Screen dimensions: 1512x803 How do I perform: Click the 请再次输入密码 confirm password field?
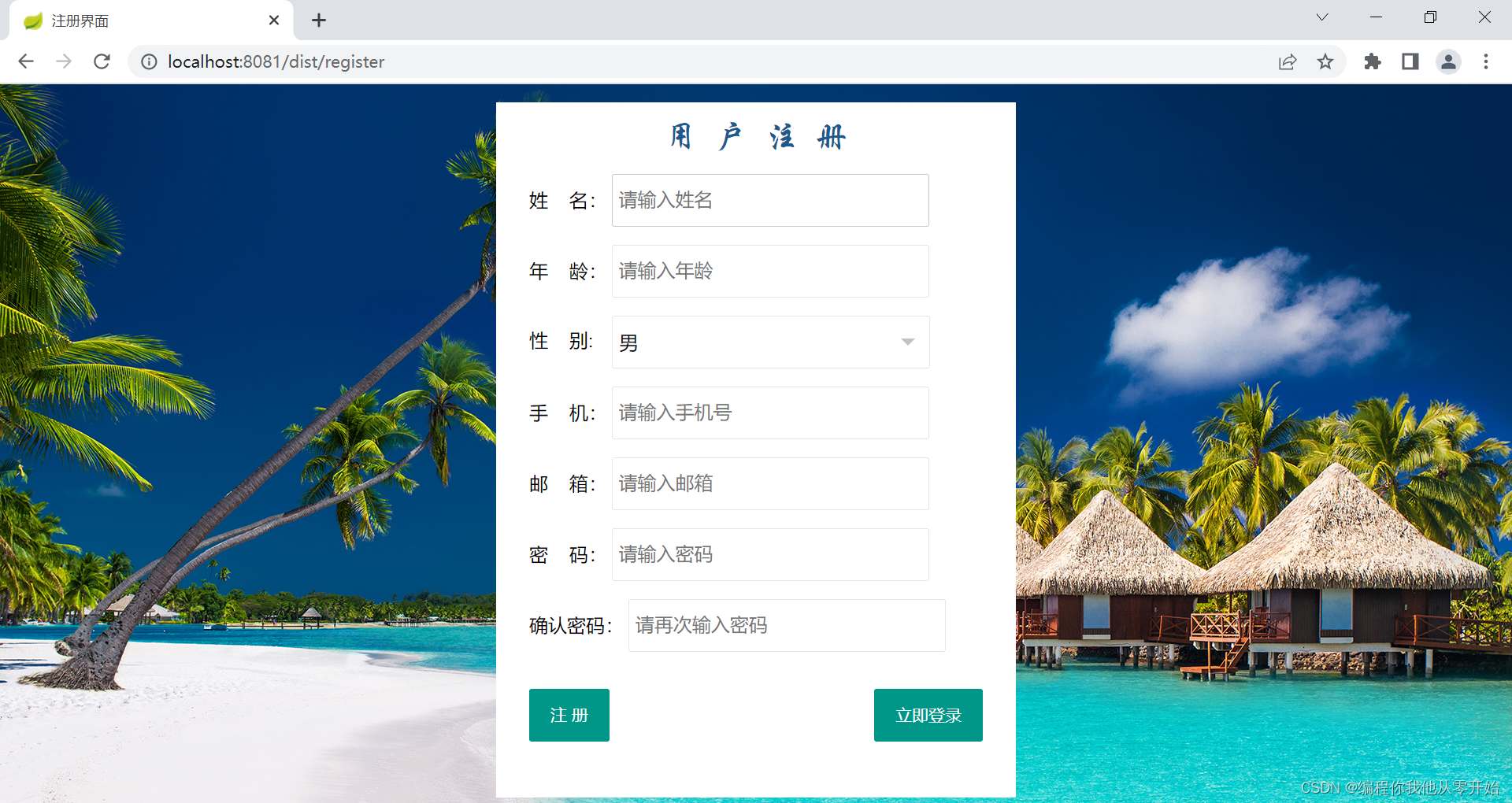click(x=785, y=625)
